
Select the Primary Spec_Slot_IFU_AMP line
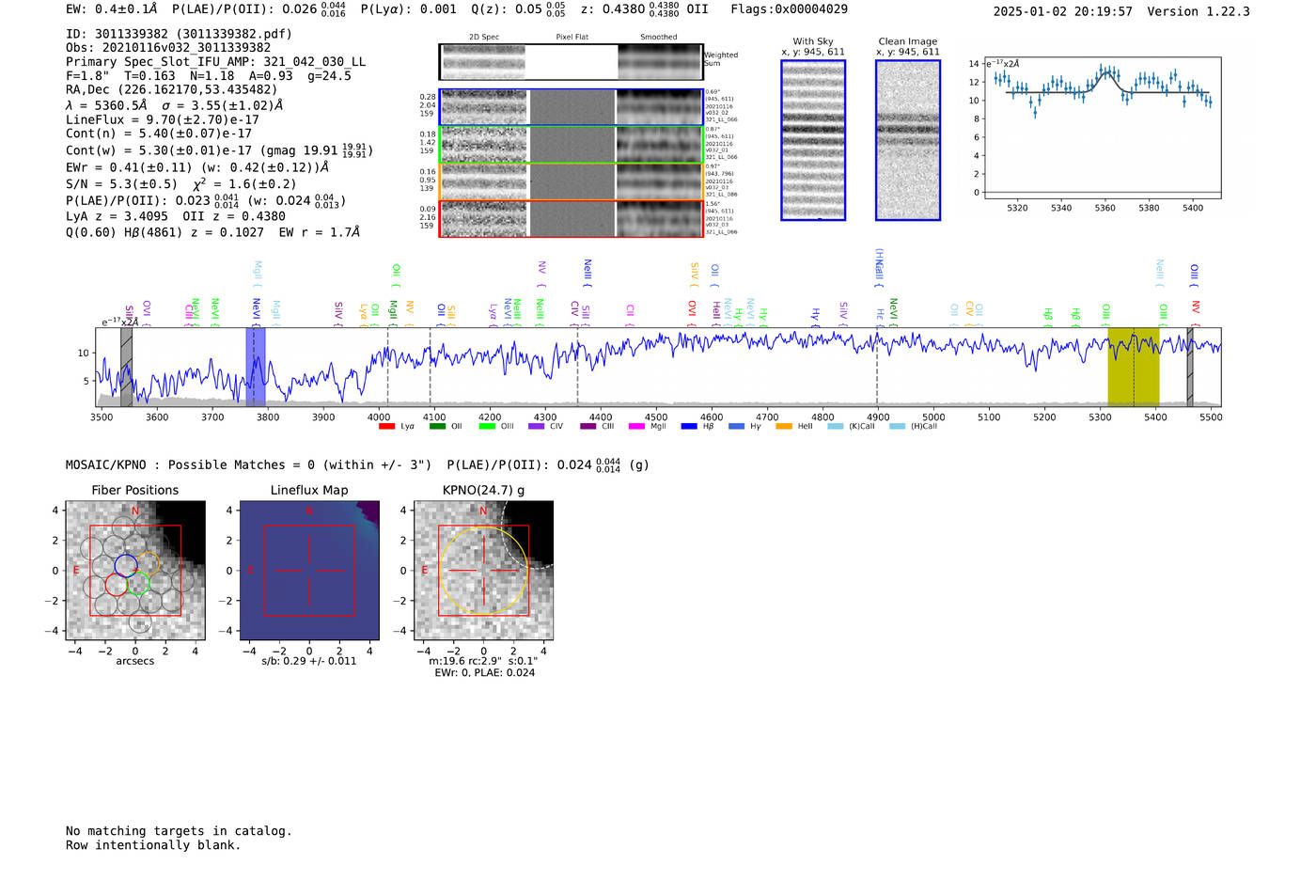[x=215, y=62]
